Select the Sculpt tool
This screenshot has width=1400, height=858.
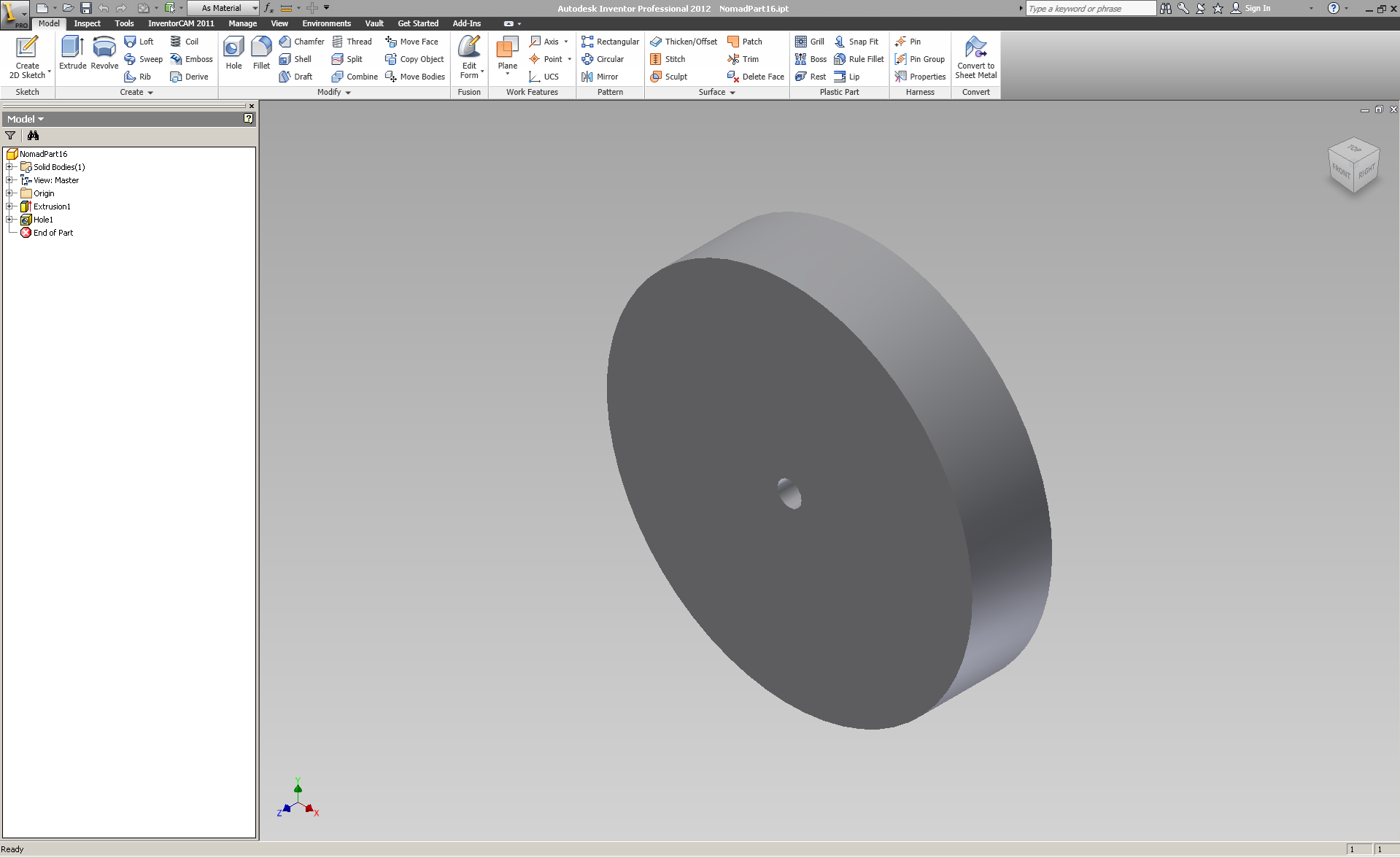point(668,77)
